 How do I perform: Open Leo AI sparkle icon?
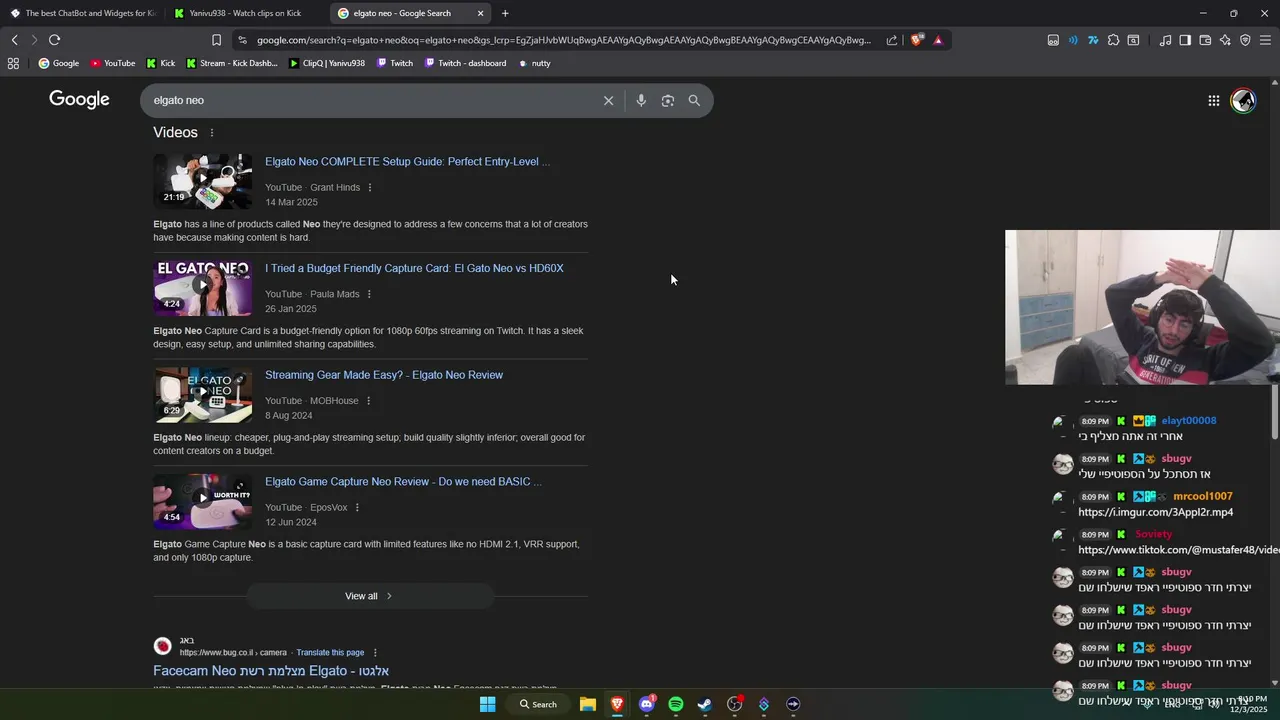pyautogui.click(x=1225, y=40)
